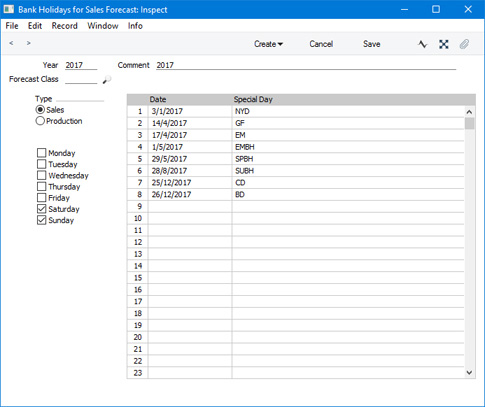Open the paperclip attachments icon
The width and height of the screenshot is (485, 407).
pos(464,44)
